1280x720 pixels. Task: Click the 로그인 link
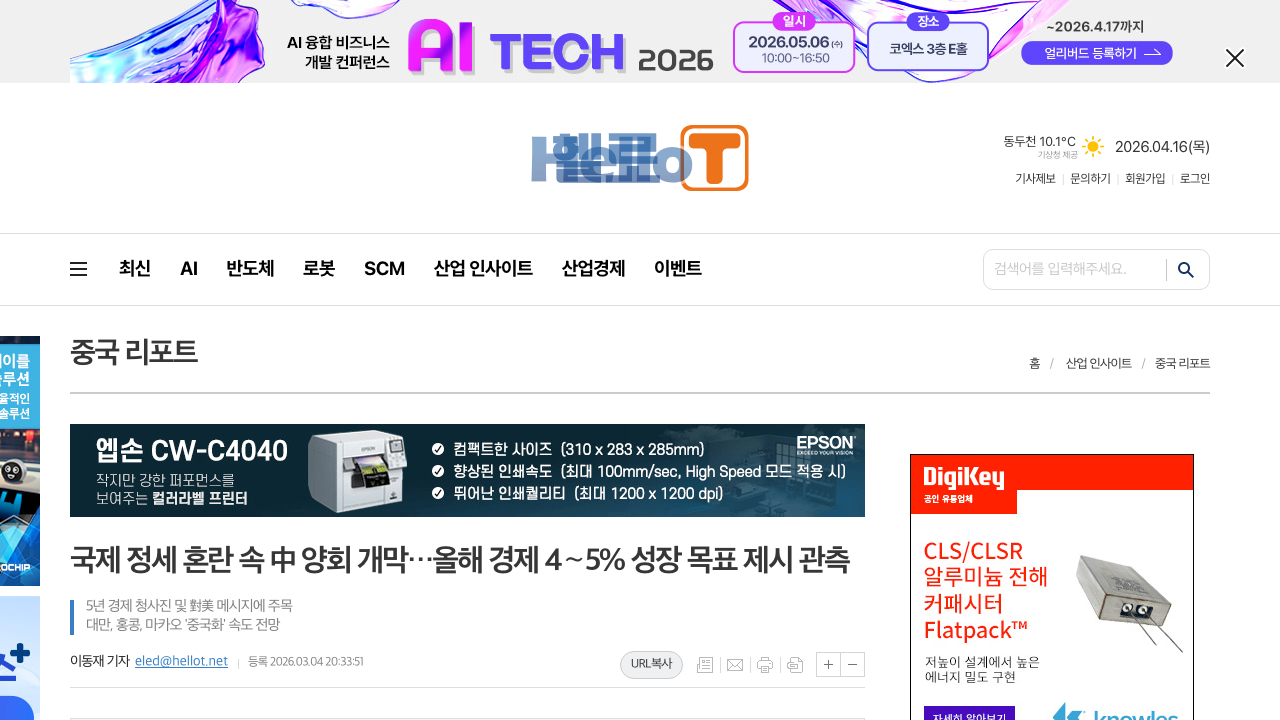click(x=1195, y=179)
